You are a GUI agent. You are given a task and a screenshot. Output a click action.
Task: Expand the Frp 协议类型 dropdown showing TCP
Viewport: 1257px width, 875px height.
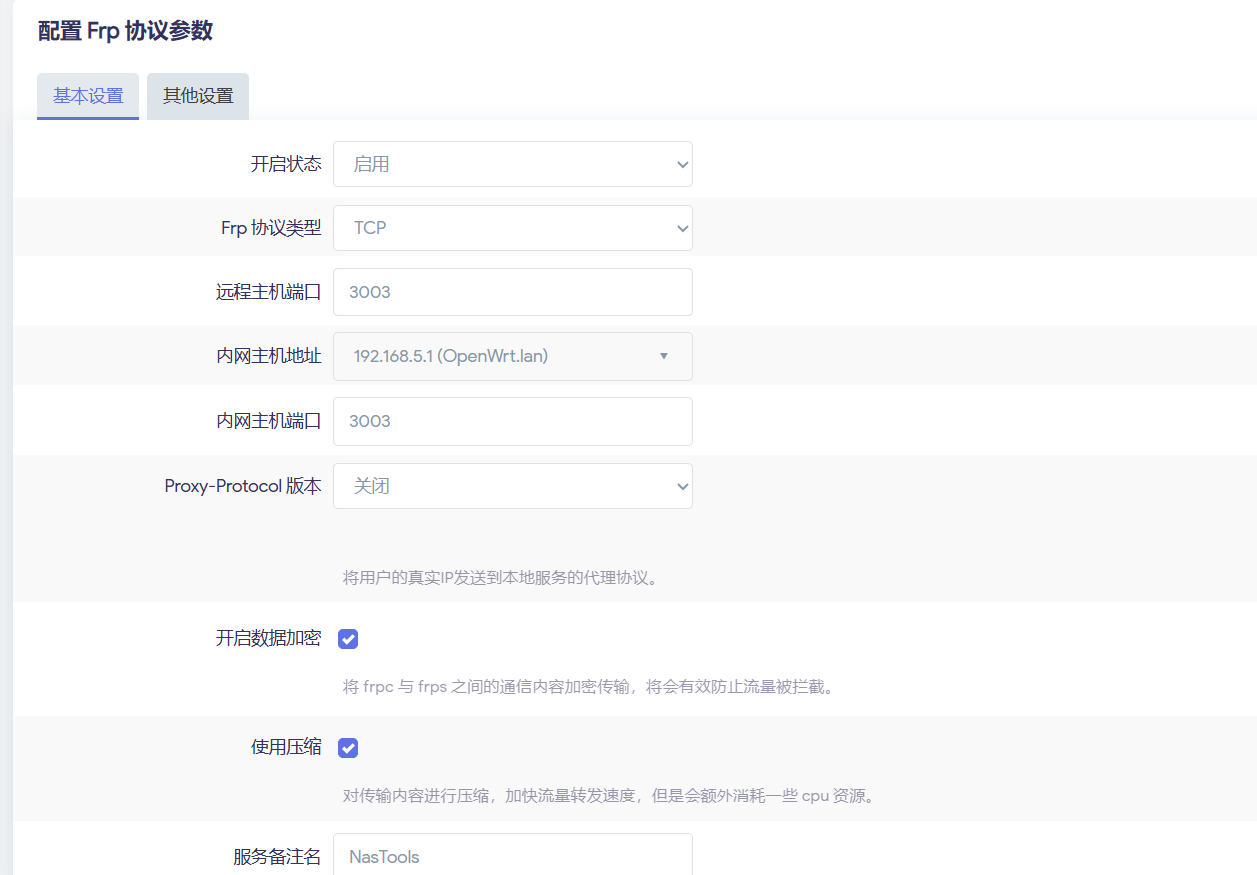click(512, 228)
